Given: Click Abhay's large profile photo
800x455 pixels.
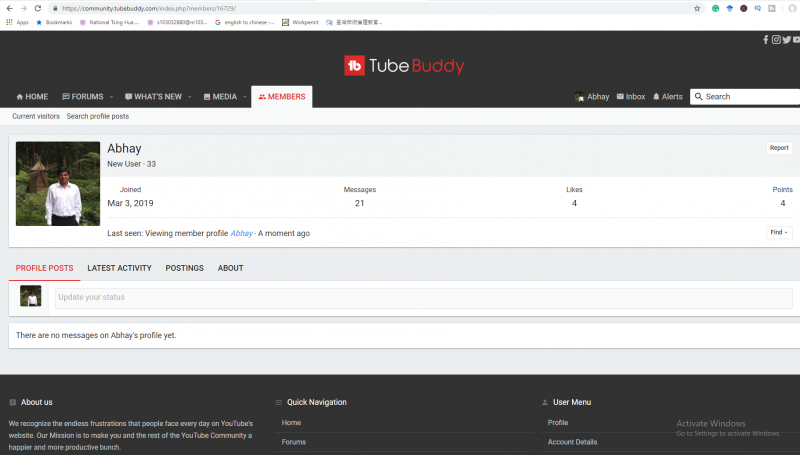Looking at the screenshot, I should pyautogui.click(x=58, y=183).
